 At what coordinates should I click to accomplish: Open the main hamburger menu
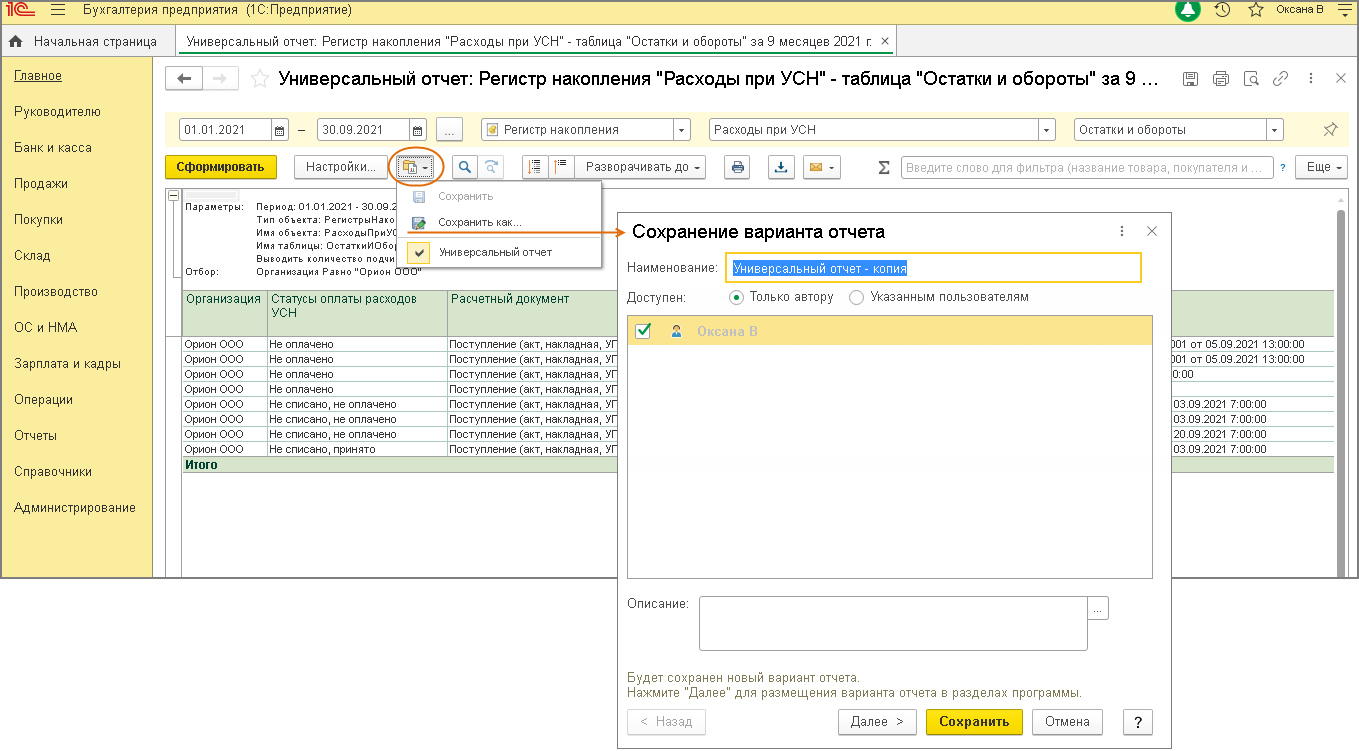[x=57, y=10]
